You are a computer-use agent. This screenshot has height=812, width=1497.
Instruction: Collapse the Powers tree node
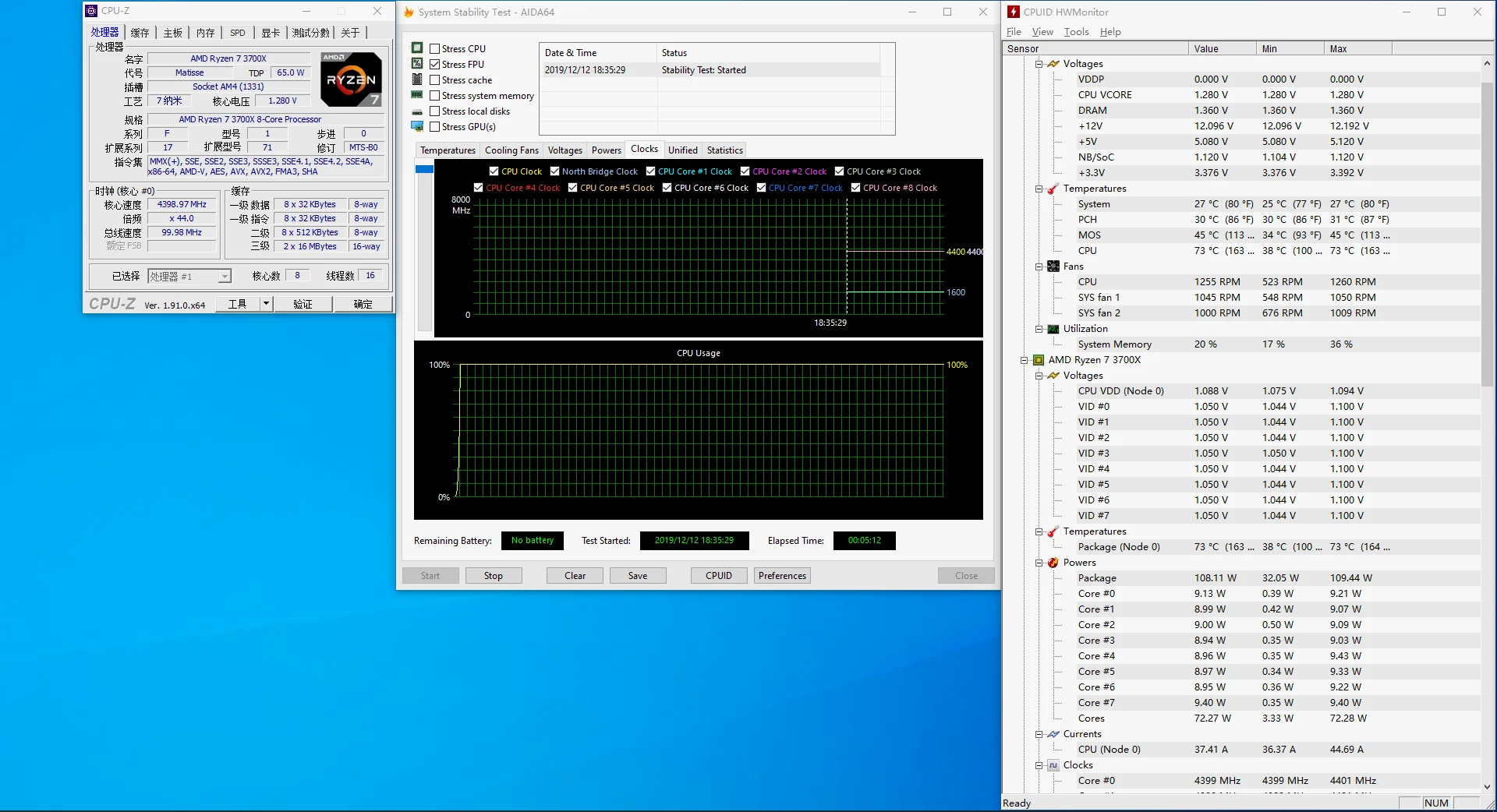coord(1039,563)
